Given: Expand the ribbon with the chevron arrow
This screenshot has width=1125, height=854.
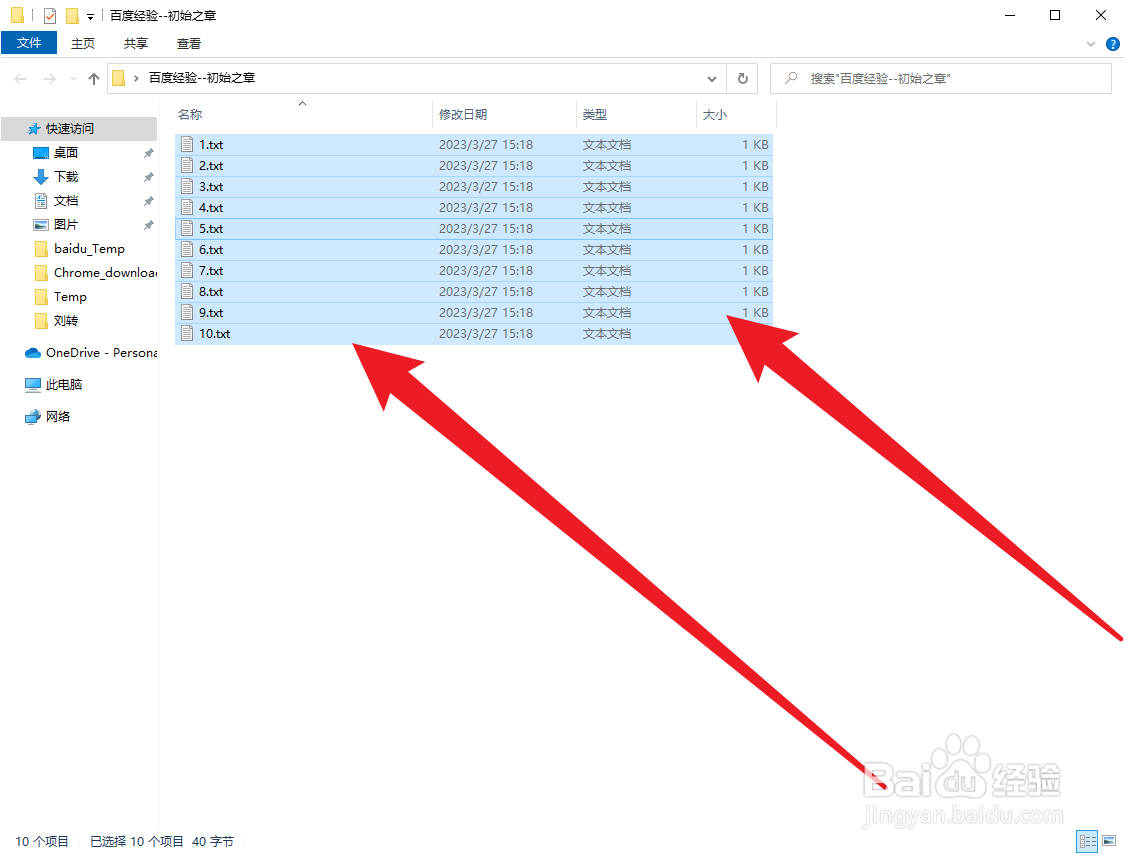Looking at the screenshot, I should click(x=1090, y=44).
